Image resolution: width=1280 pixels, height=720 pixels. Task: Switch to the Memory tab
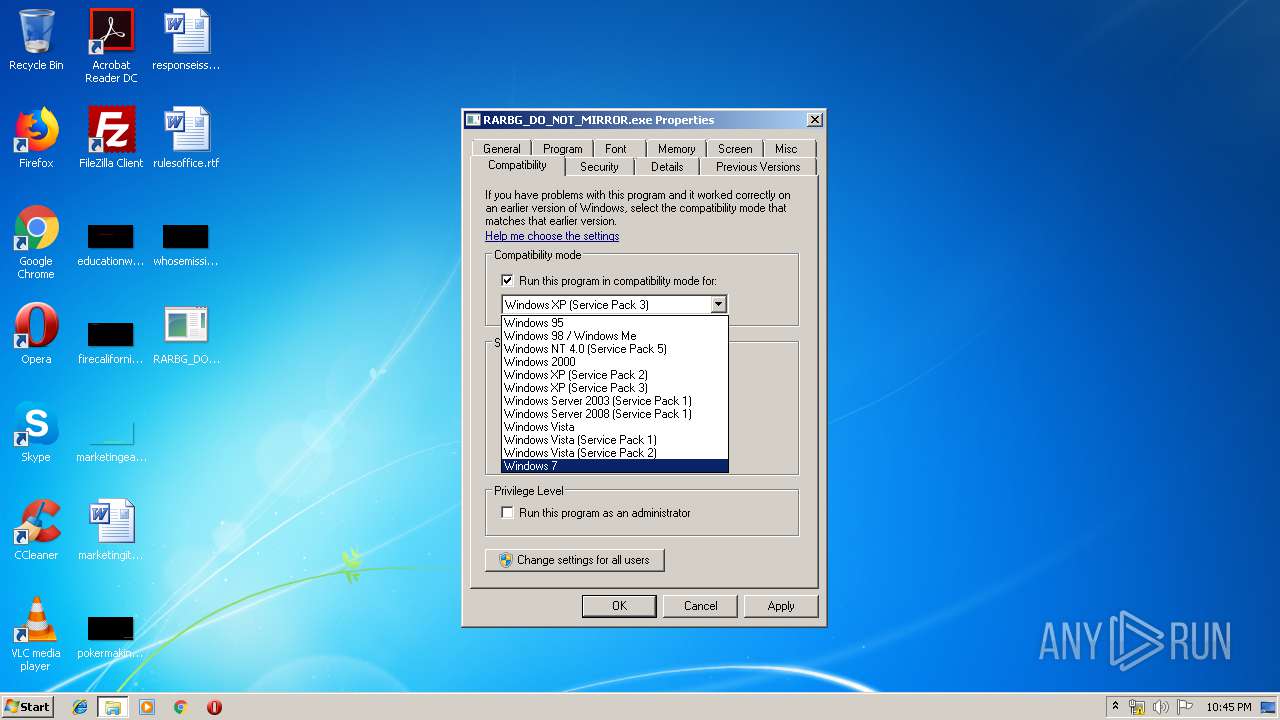(x=676, y=149)
